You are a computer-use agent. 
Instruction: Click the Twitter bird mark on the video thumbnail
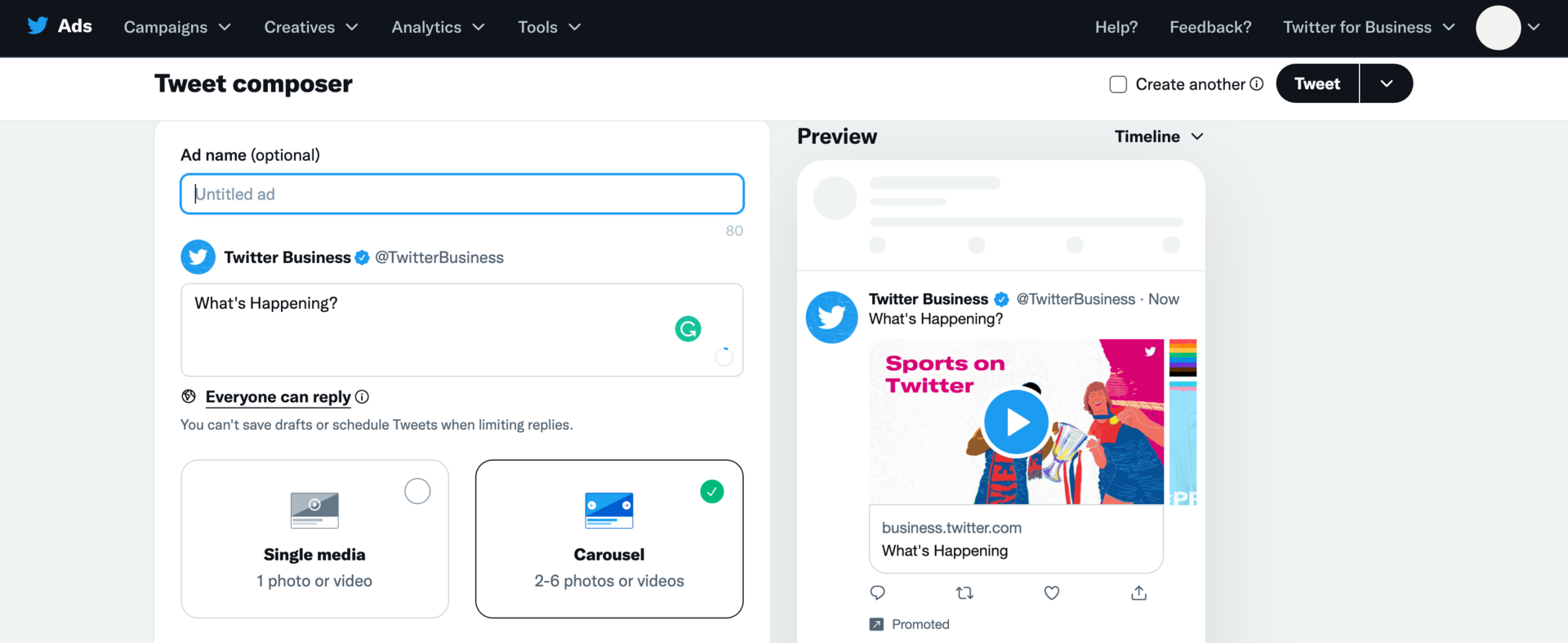[x=1150, y=351]
